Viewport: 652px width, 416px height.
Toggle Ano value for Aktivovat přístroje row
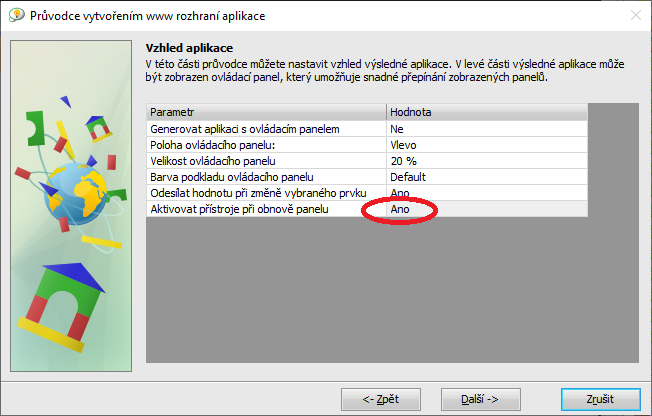487,209
